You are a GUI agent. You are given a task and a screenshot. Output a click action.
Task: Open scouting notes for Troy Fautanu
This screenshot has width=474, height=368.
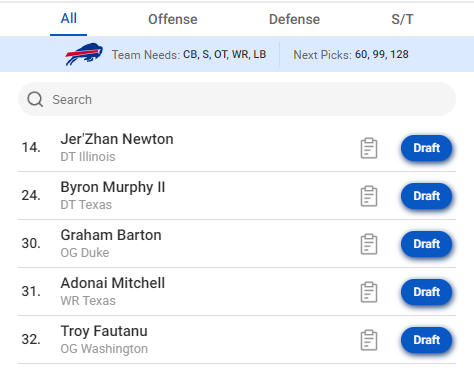pos(369,340)
